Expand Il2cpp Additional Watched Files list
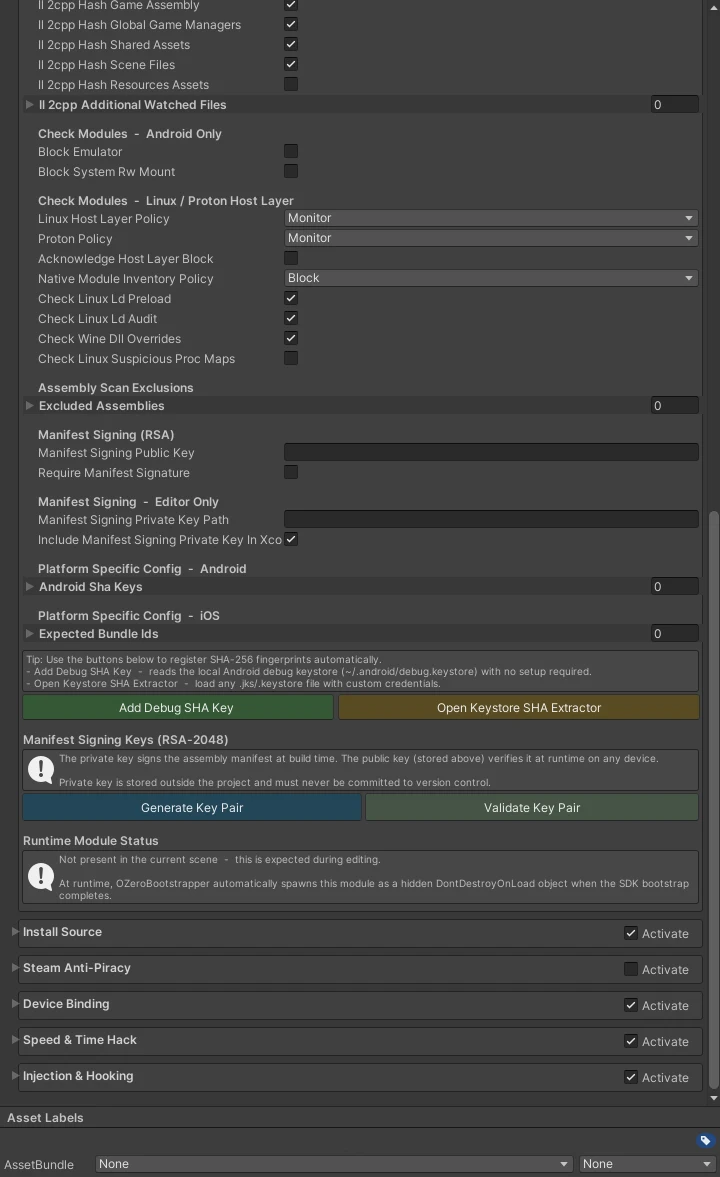Viewport: 720px width, 1177px height. pos(29,104)
